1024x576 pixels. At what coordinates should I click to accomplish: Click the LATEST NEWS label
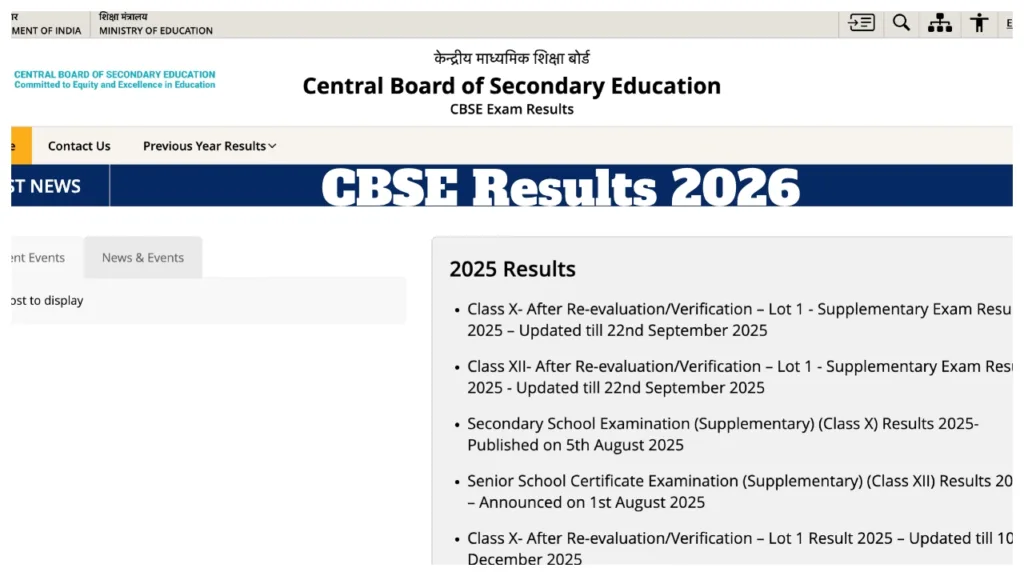click(40, 185)
